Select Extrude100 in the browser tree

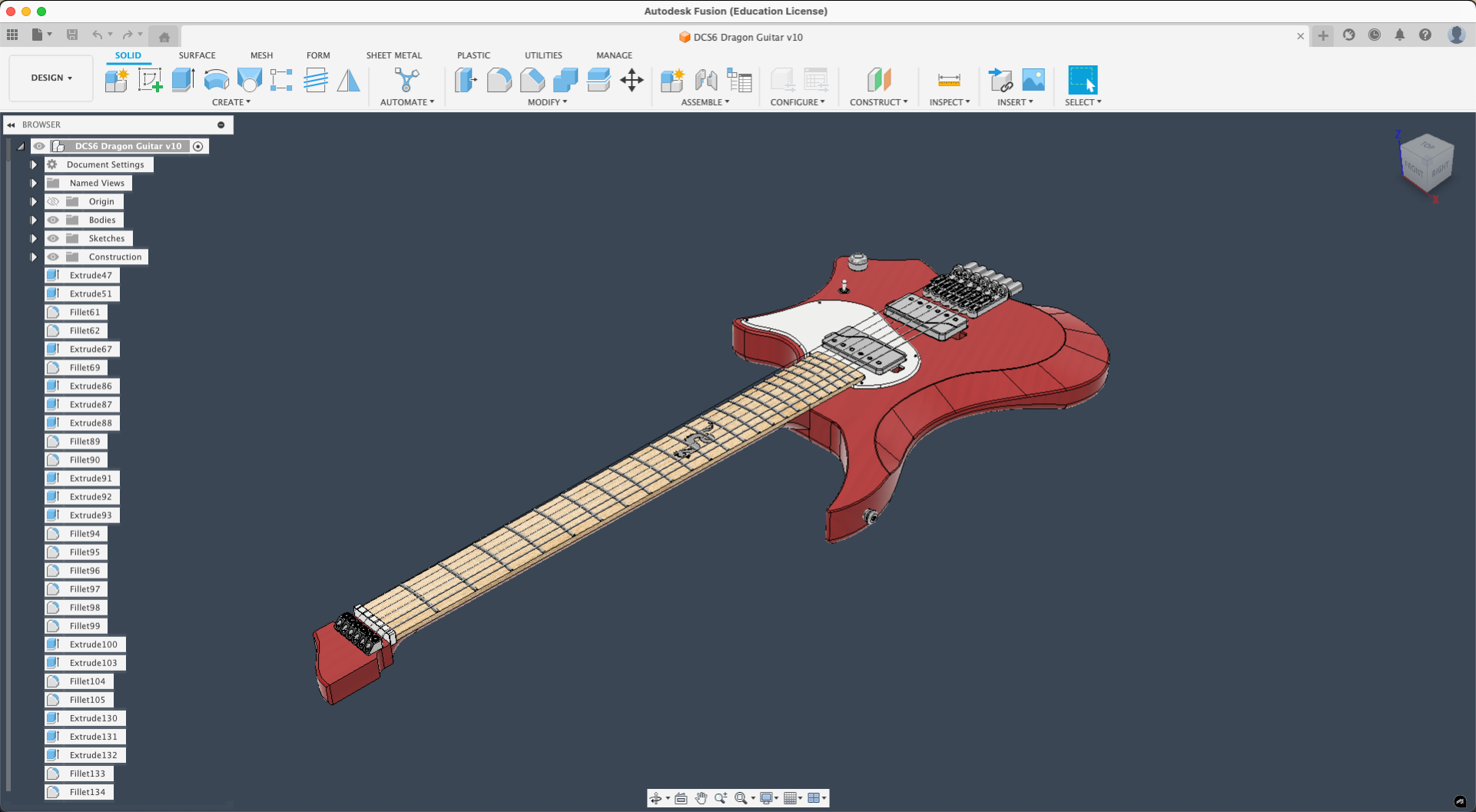(x=93, y=645)
